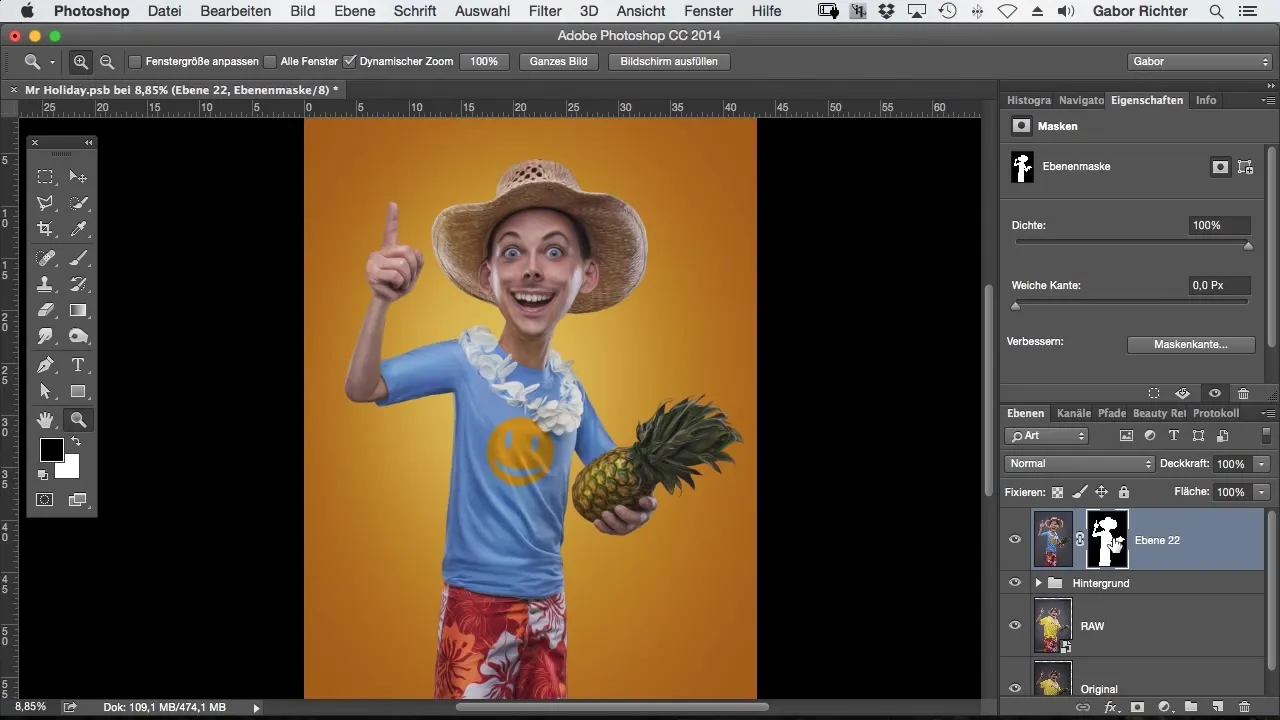Collapse the floating toolbox with the double arrows
The width and height of the screenshot is (1280, 720).
(x=89, y=143)
